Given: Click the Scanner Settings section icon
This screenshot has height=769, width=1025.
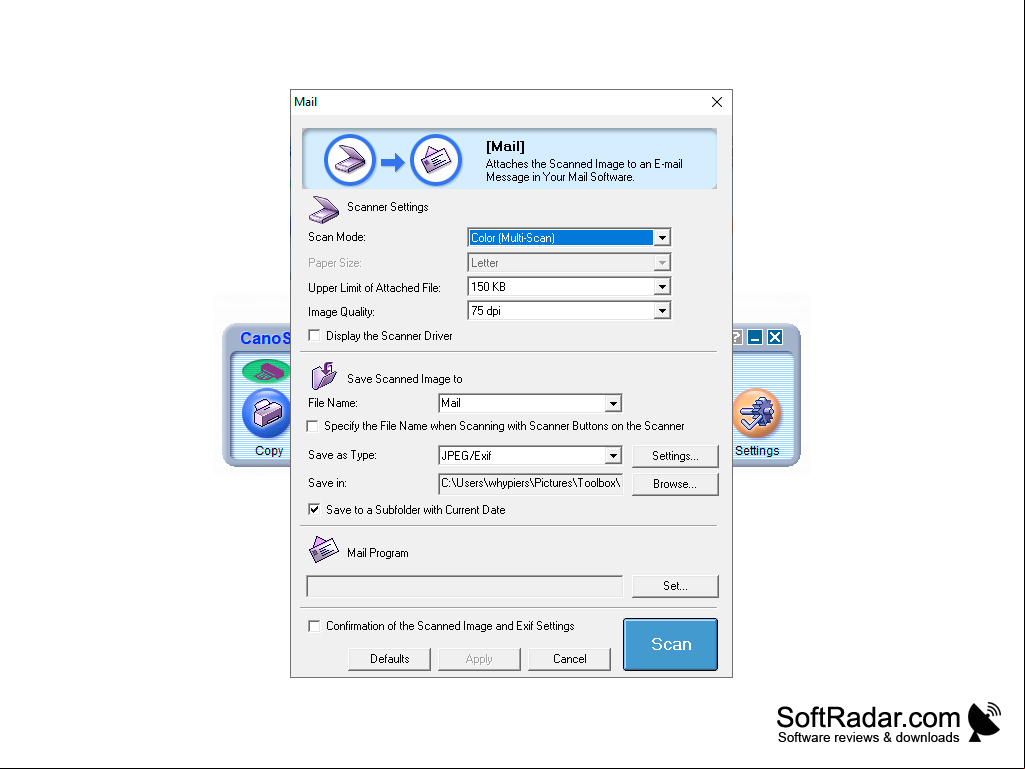Looking at the screenshot, I should click(324, 209).
